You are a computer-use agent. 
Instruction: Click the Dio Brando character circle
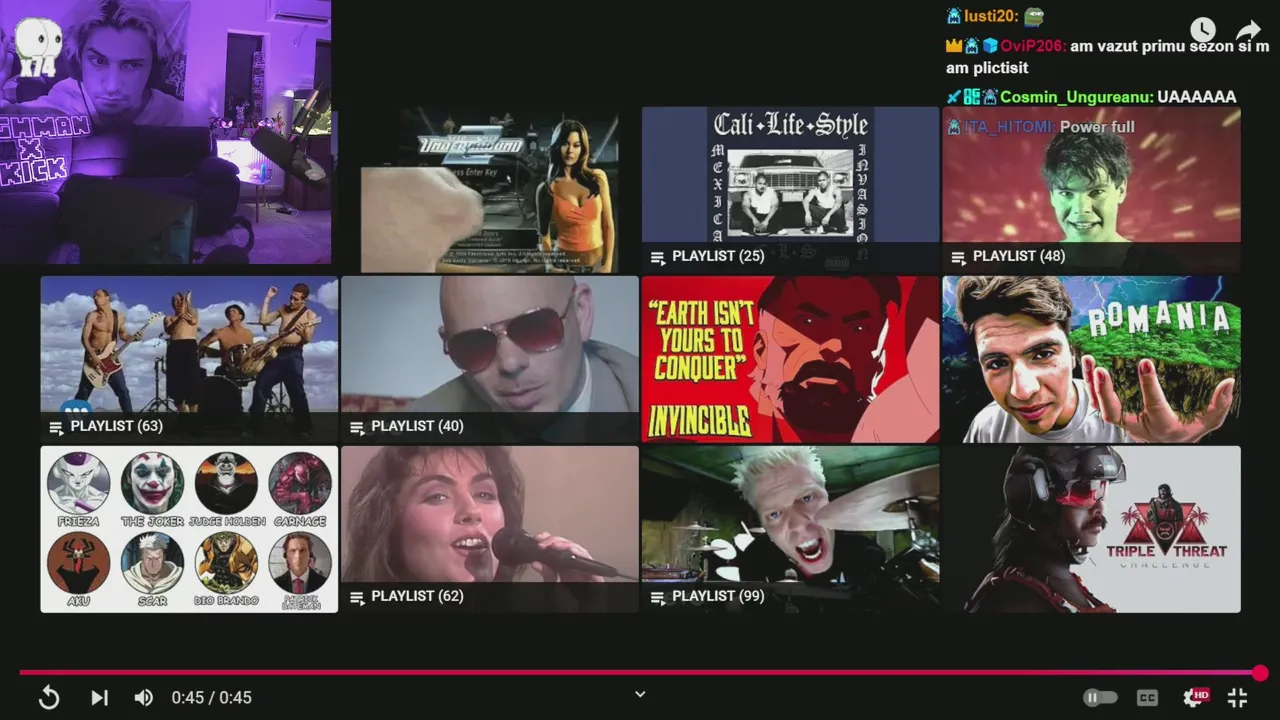[x=226, y=563]
